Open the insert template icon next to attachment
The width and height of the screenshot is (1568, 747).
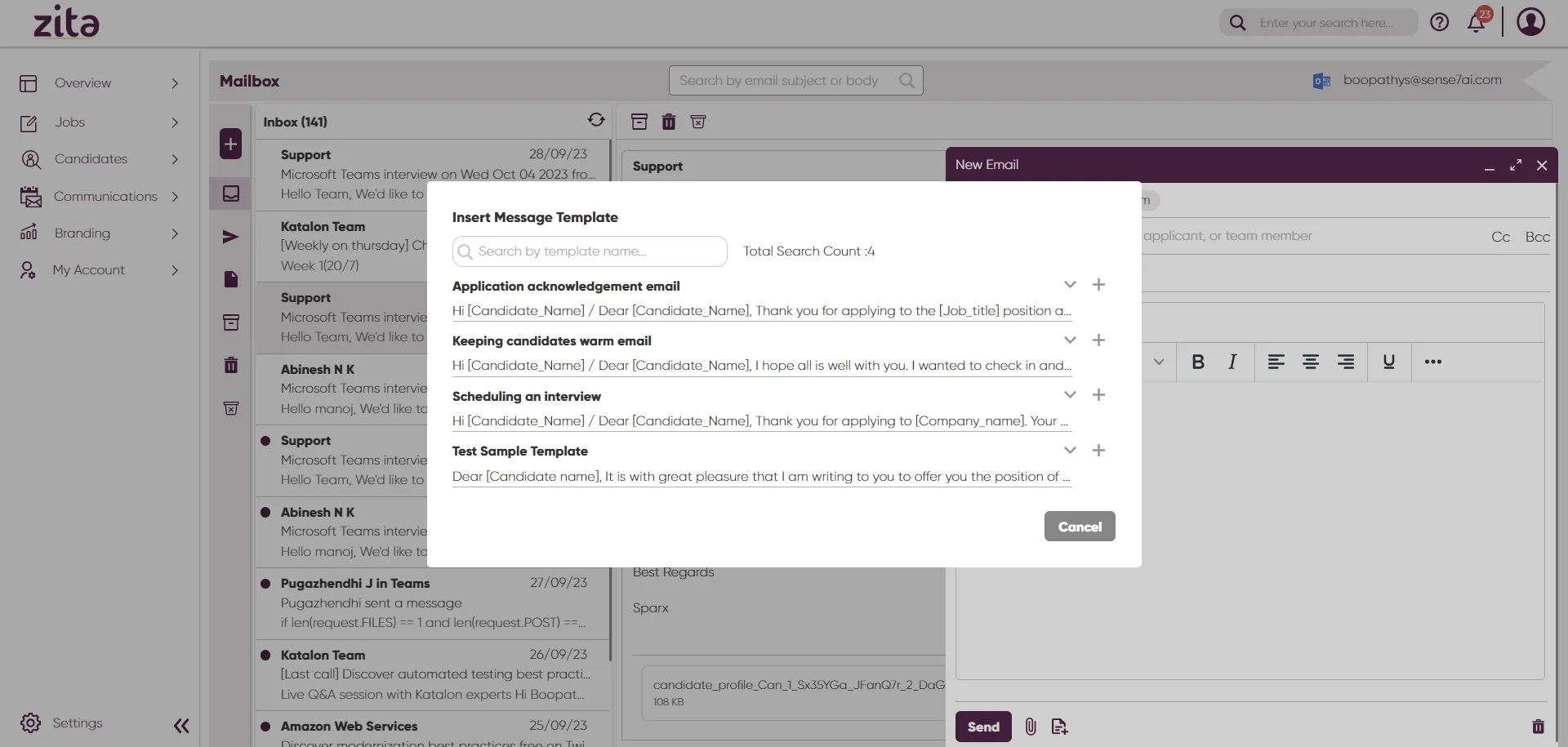(x=1059, y=727)
